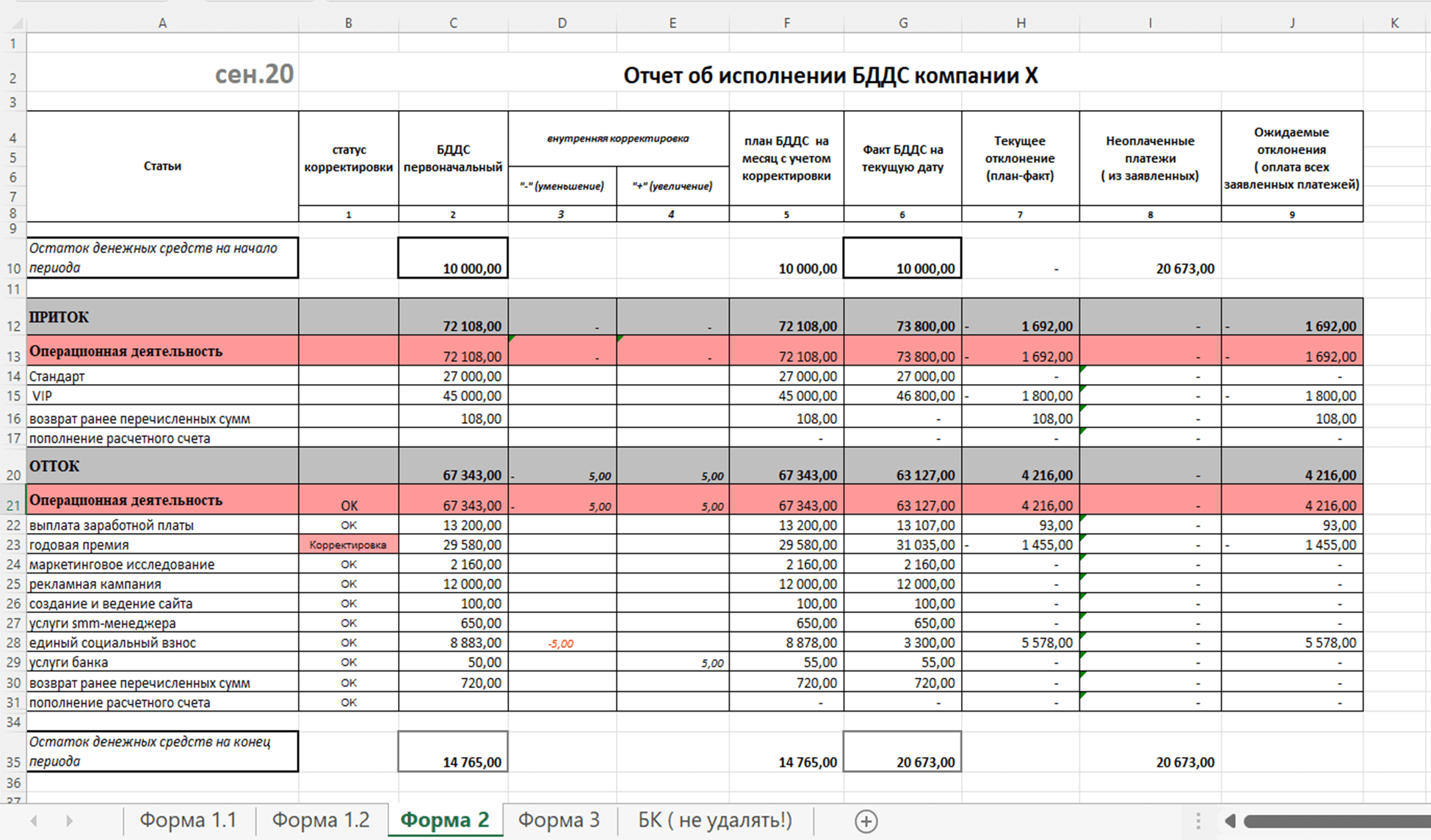Click the 73 800,00 ПРИТОК fact total

(903, 317)
